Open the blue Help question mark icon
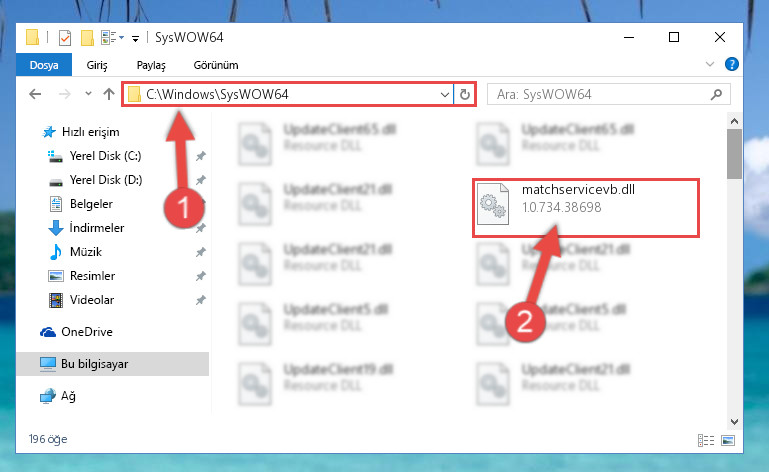The image size is (769, 472). click(x=732, y=64)
